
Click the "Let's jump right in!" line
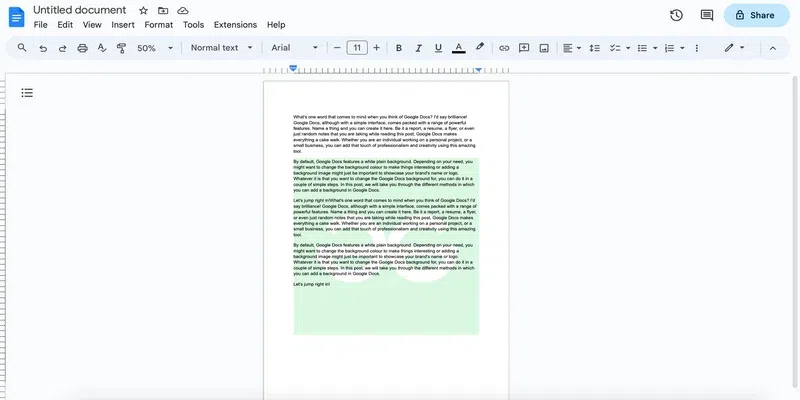point(312,284)
